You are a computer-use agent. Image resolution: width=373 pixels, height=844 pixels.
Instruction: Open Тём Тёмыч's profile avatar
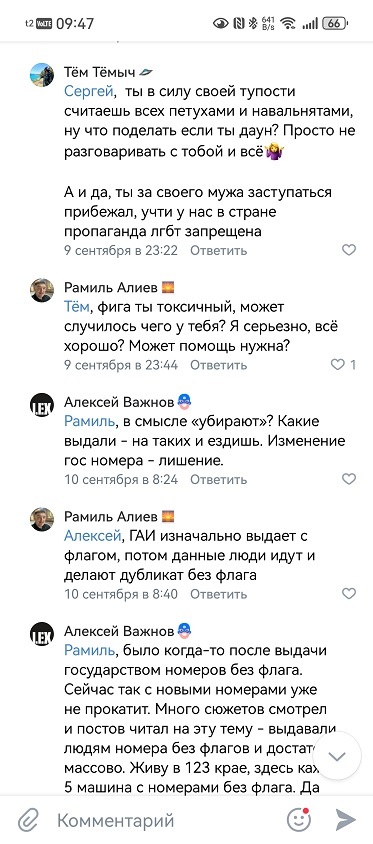(x=42, y=75)
